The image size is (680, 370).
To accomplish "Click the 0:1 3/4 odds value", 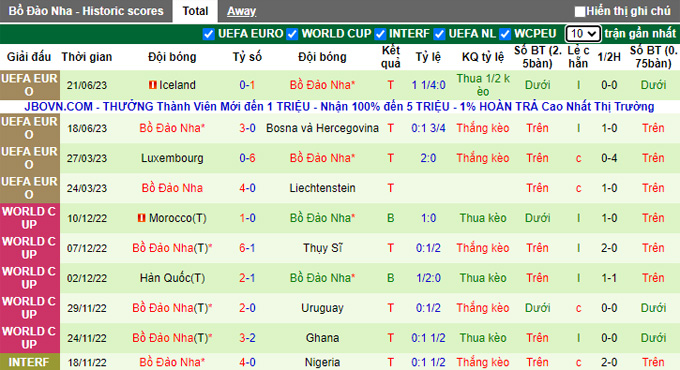I will (x=428, y=128).
